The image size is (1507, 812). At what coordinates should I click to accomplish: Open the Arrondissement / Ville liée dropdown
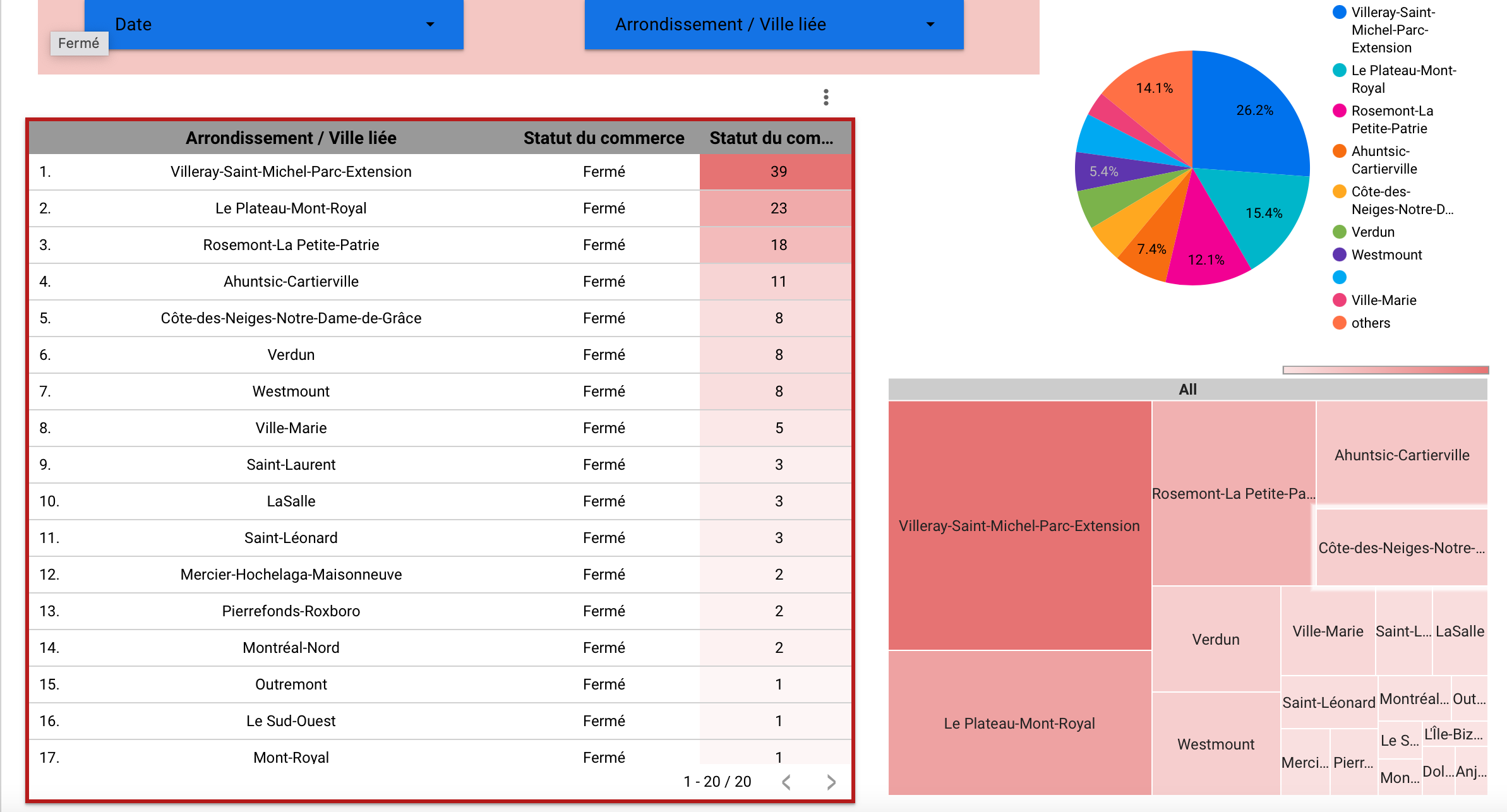pyautogui.click(x=774, y=24)
